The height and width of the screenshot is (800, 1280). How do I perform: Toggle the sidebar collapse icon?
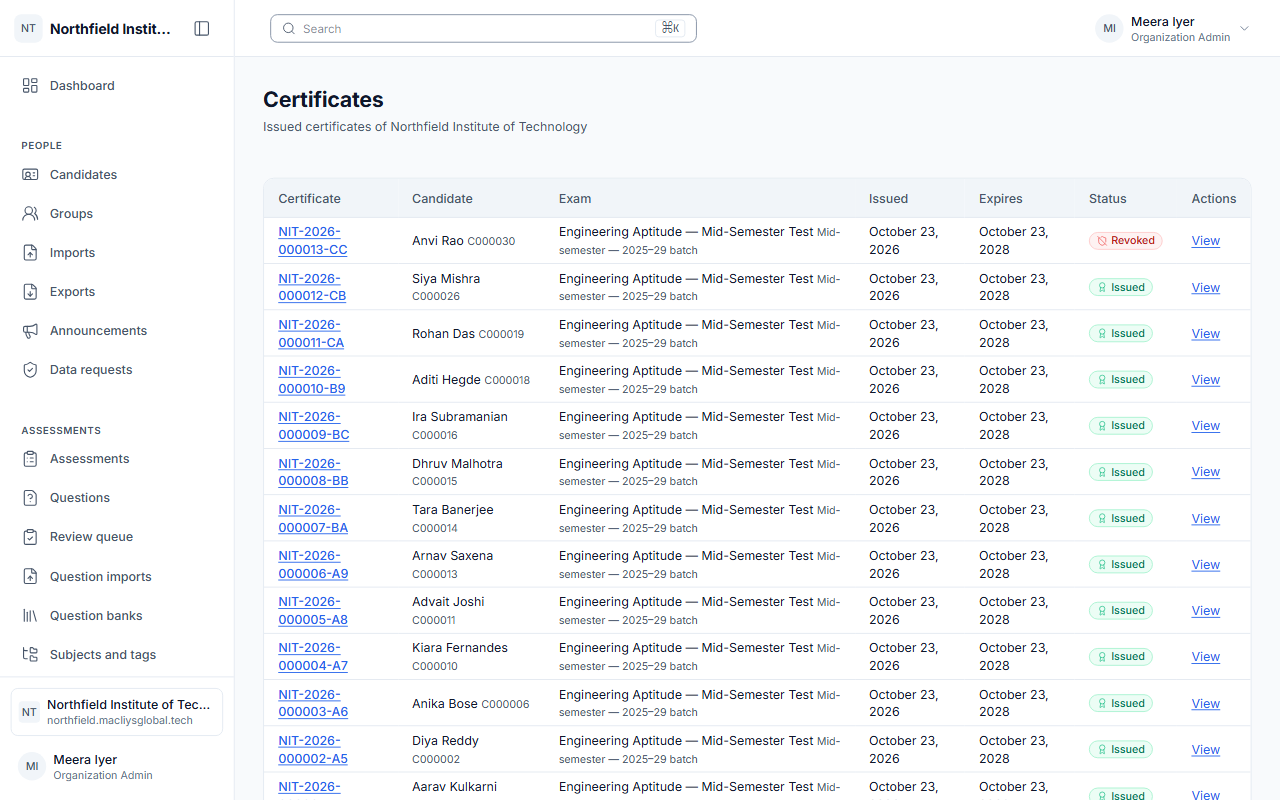(202, 29)
